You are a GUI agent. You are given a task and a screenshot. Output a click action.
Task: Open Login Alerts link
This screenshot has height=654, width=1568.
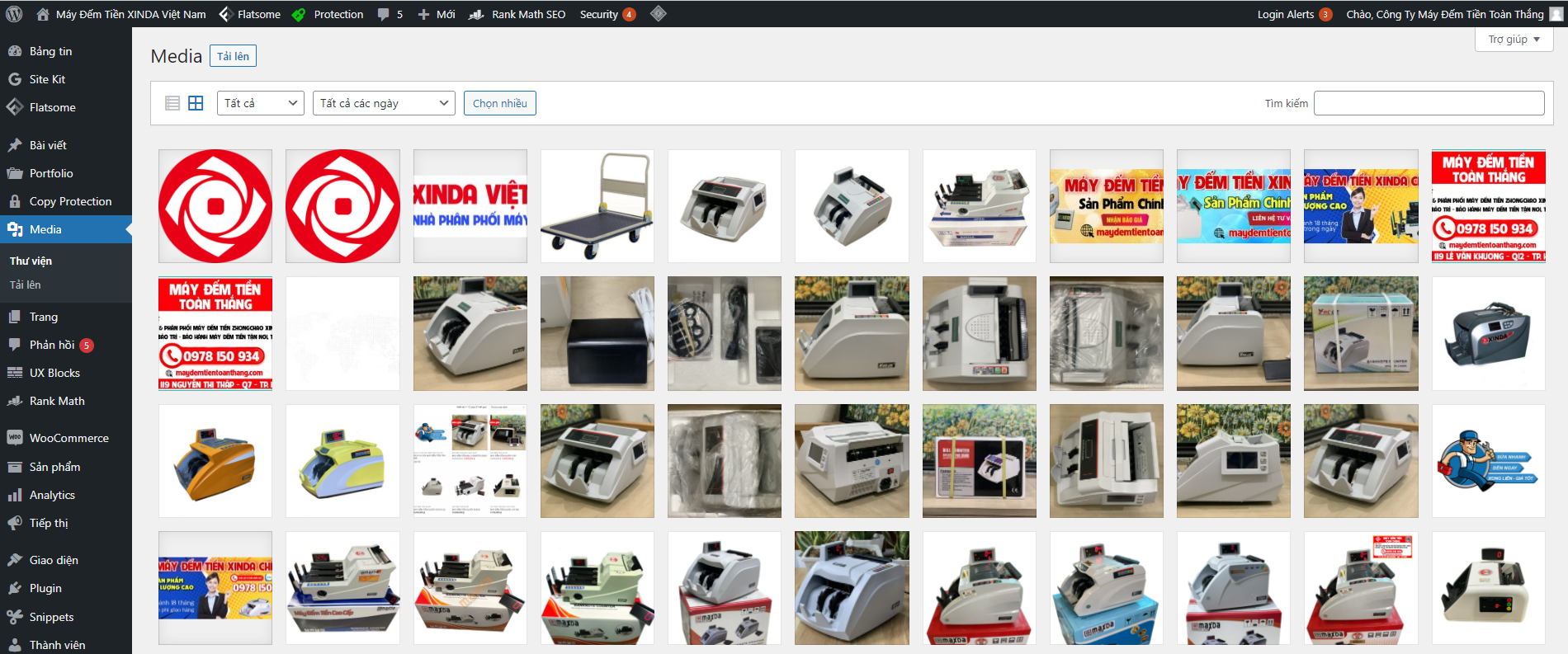point(1294,14)
